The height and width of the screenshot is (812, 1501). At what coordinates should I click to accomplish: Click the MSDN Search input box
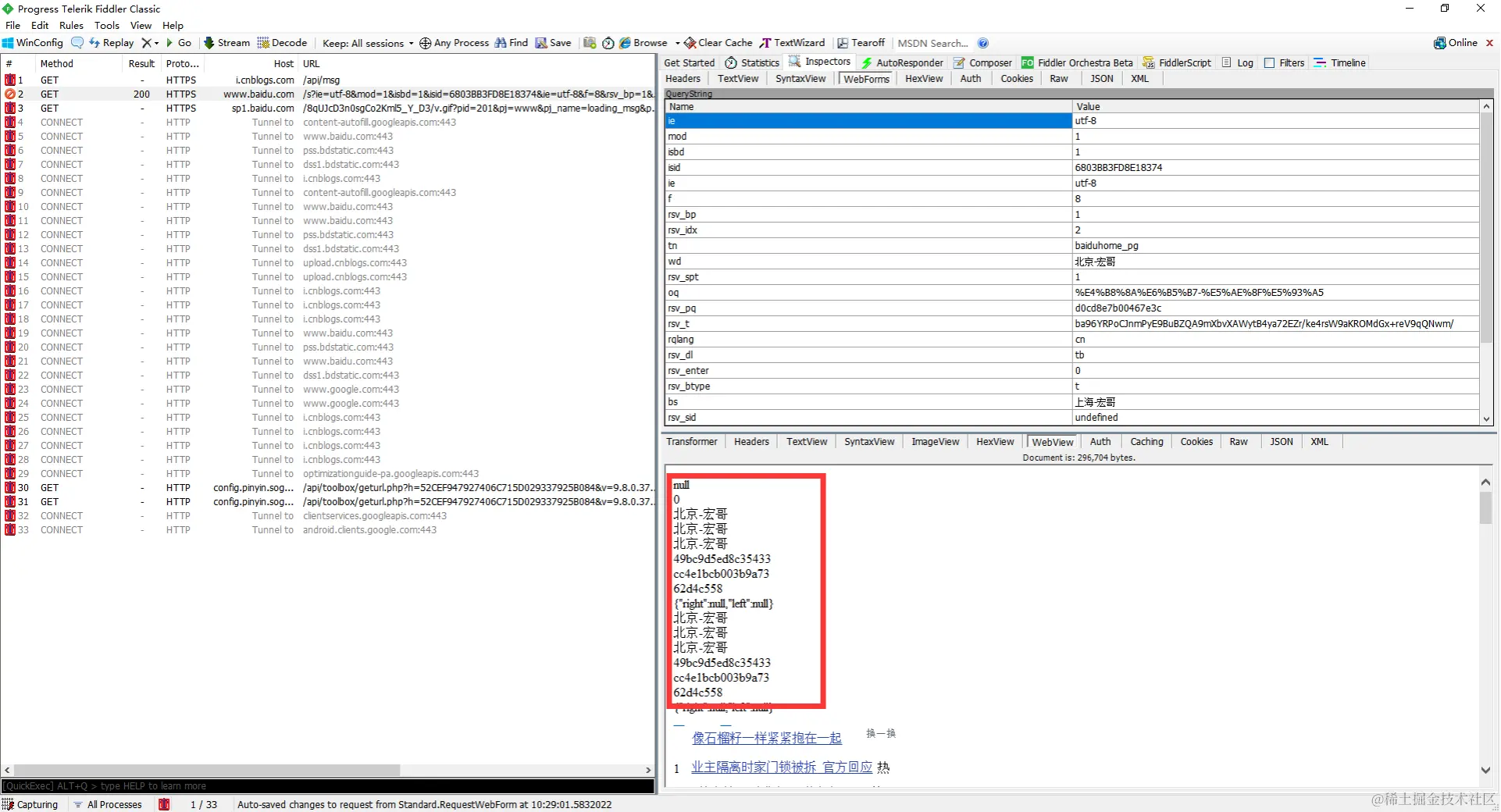coord(932,43)
